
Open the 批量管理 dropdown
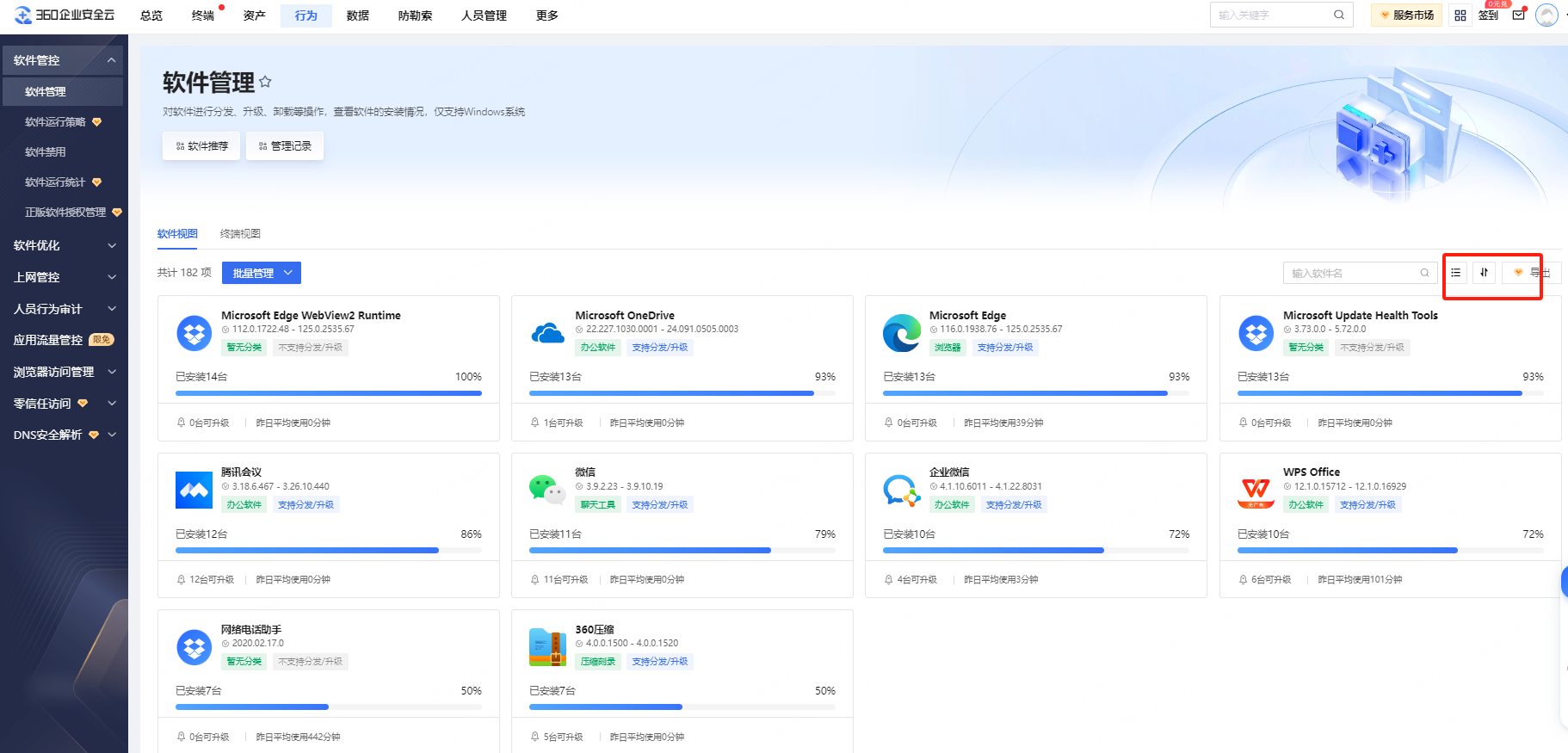point(262,273)
